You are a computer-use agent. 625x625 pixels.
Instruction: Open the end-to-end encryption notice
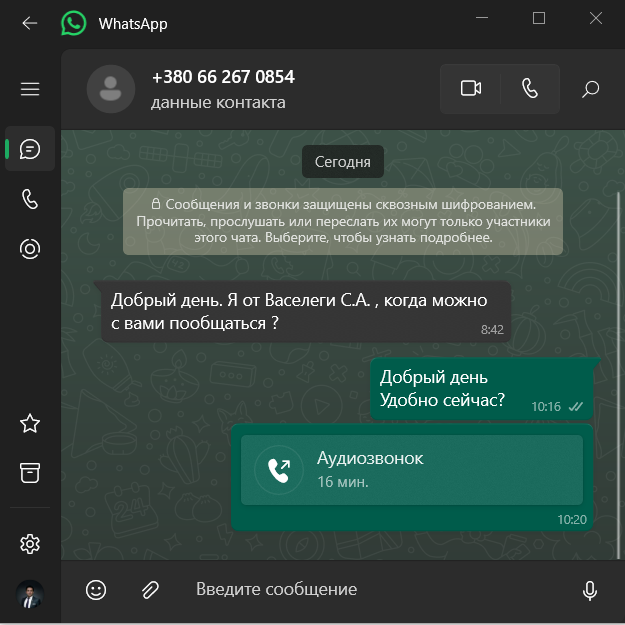pos(343,222)
